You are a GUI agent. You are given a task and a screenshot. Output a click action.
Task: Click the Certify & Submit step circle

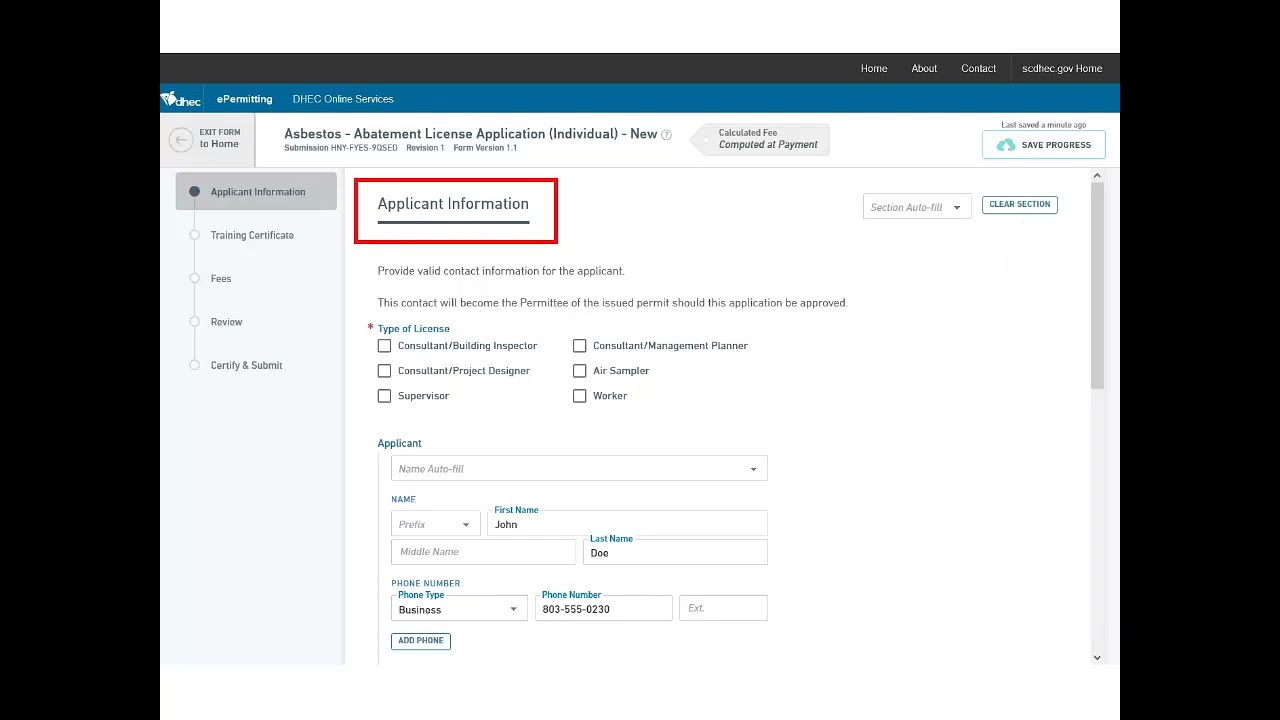[x=194, y=365]
